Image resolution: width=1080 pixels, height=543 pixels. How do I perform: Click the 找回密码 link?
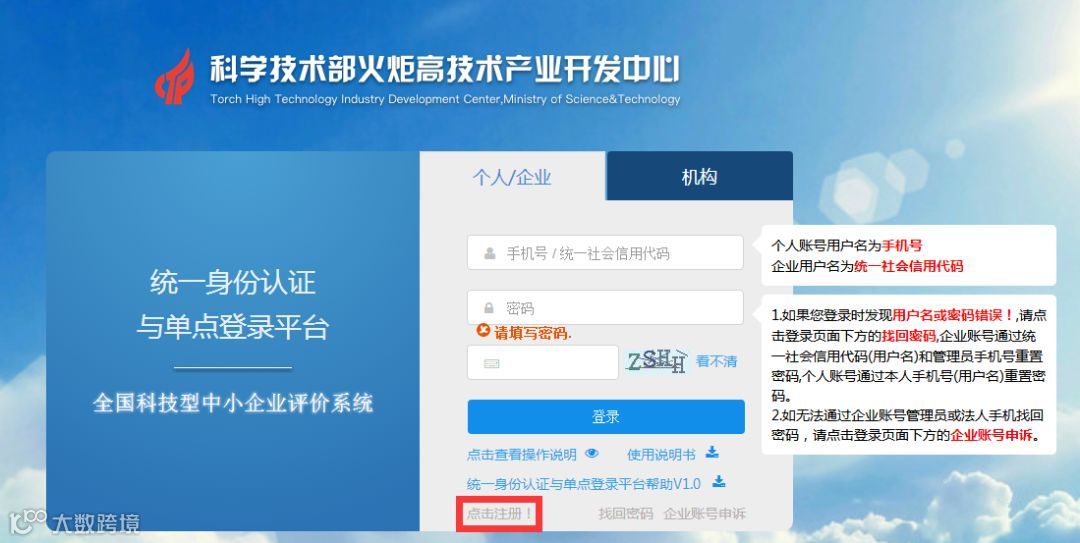tap(625, 513)
